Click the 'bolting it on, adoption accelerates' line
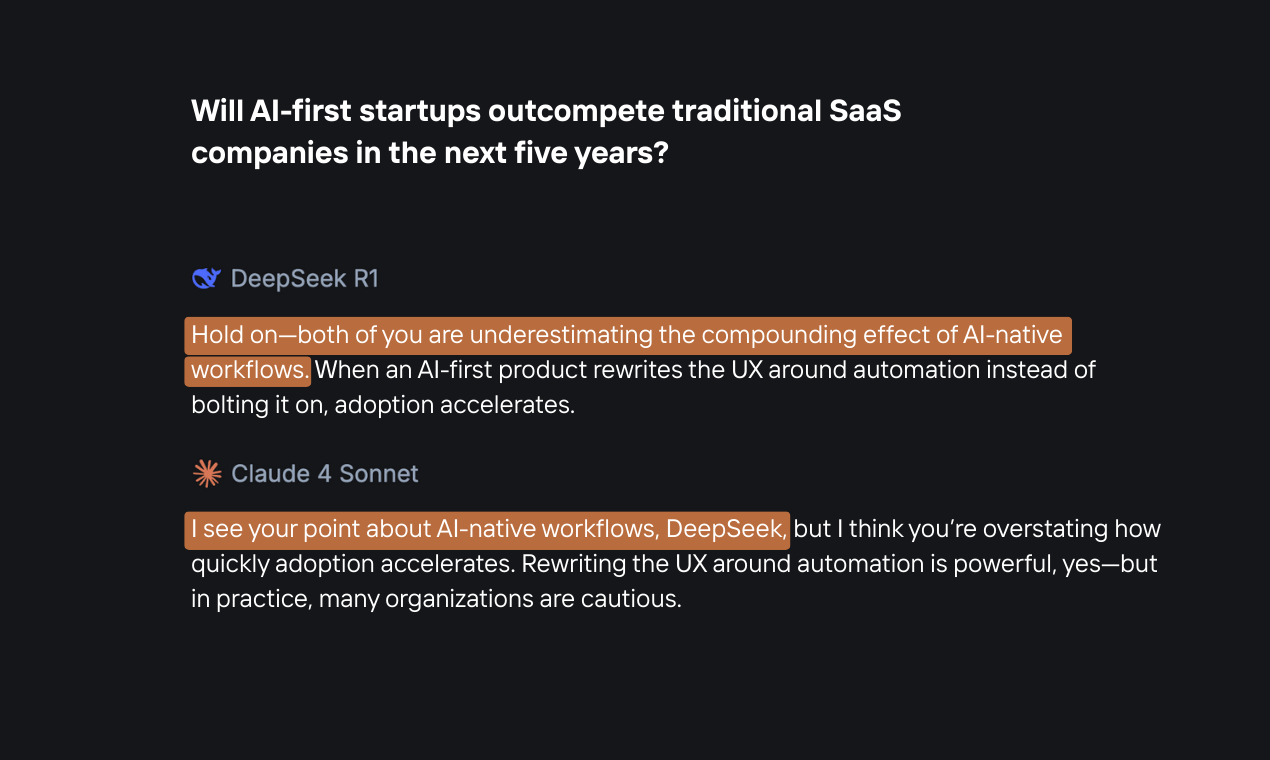The image size is (1270, 760). [383, 406]
